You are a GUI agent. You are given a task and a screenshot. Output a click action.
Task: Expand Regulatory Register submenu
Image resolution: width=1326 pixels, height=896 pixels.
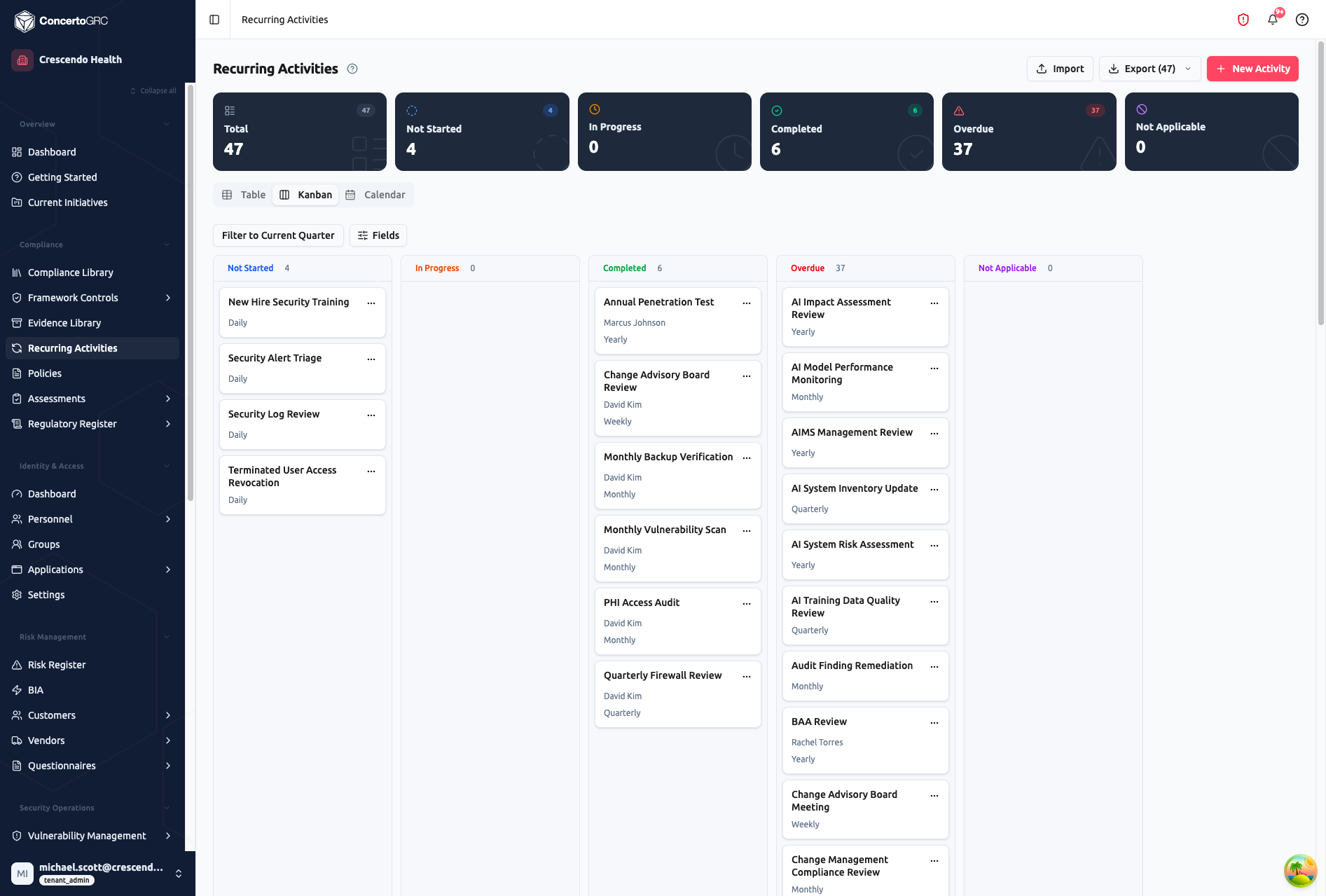point(168,424)
